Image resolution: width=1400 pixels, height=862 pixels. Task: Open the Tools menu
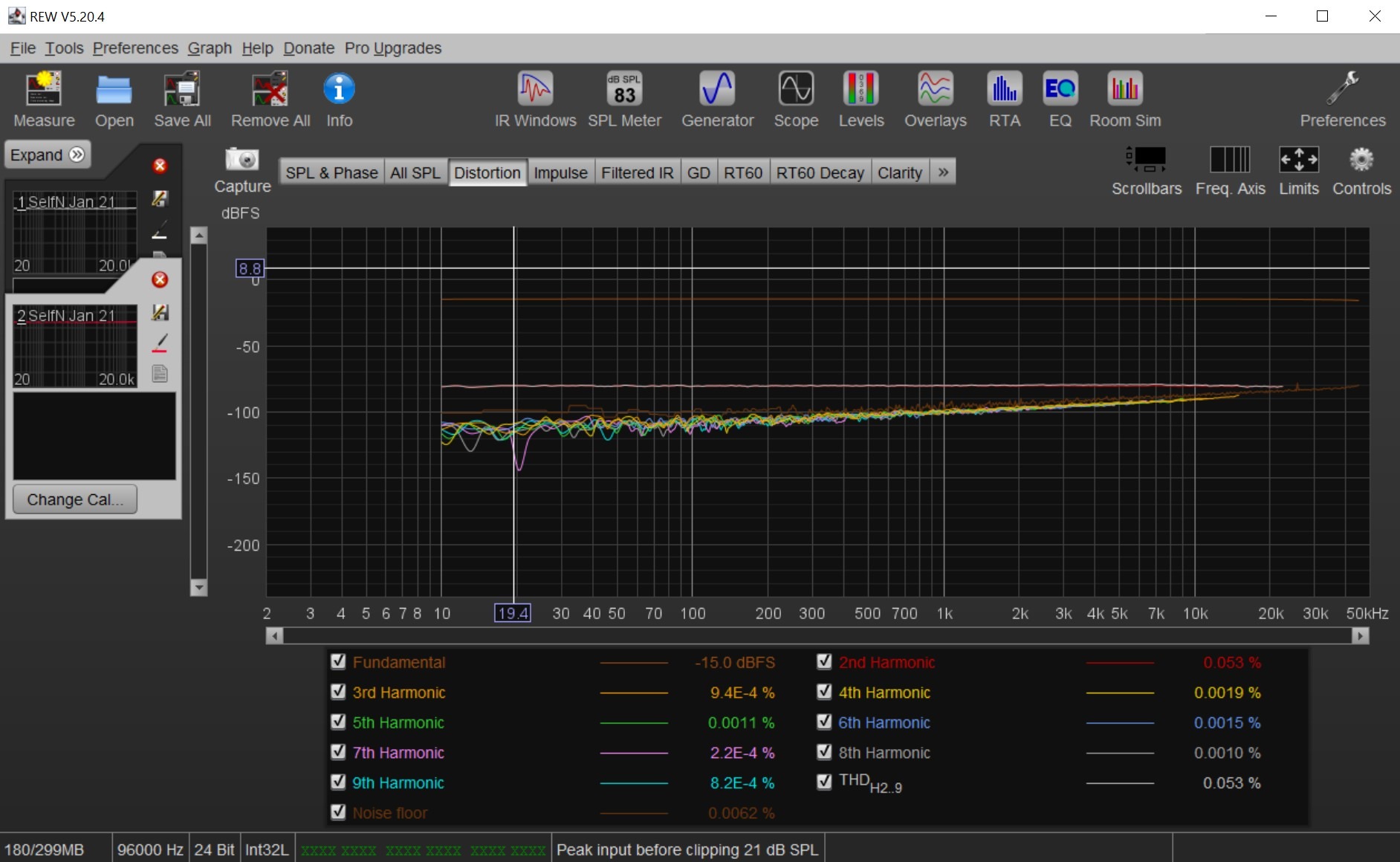click(x=64, y=48)
